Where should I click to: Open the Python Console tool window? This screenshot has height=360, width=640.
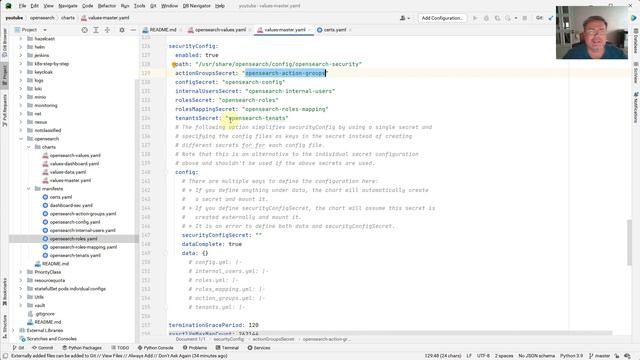(156, 348)
